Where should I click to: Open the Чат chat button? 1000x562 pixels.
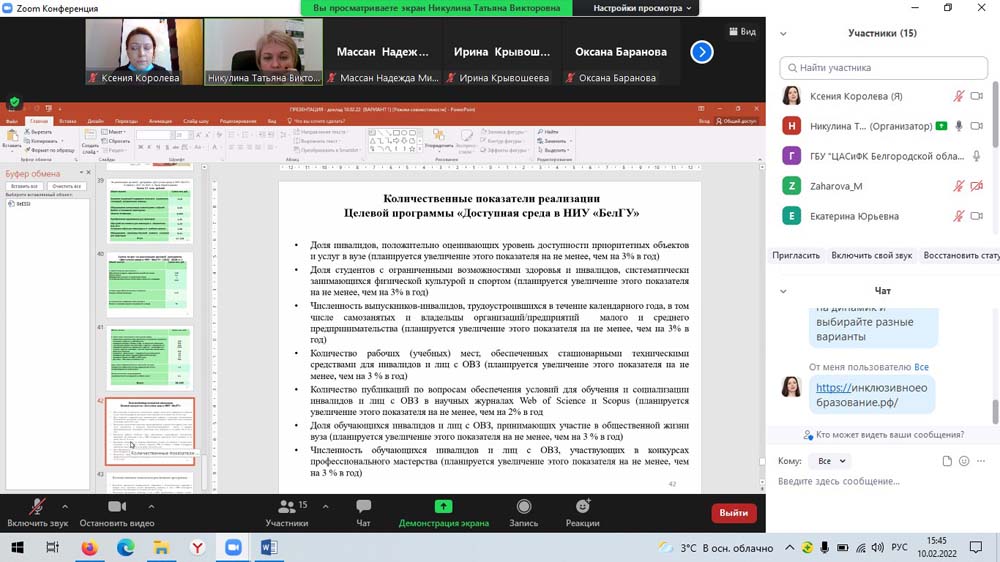coord(364,513)
